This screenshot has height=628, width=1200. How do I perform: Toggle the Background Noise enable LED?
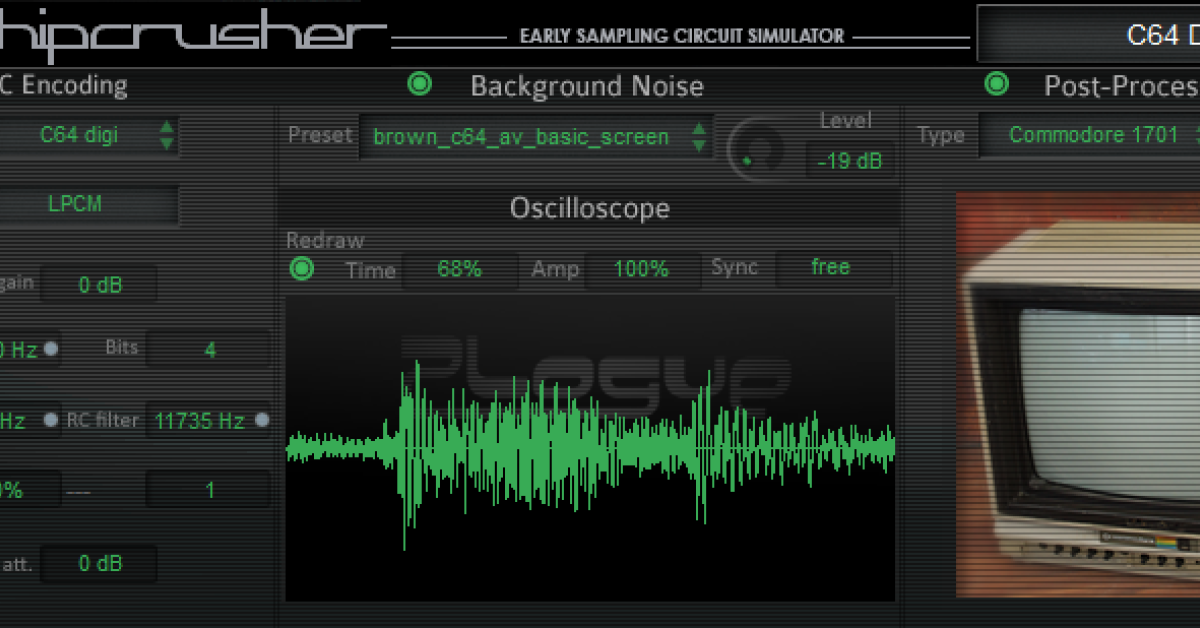[x=420, y=84]
